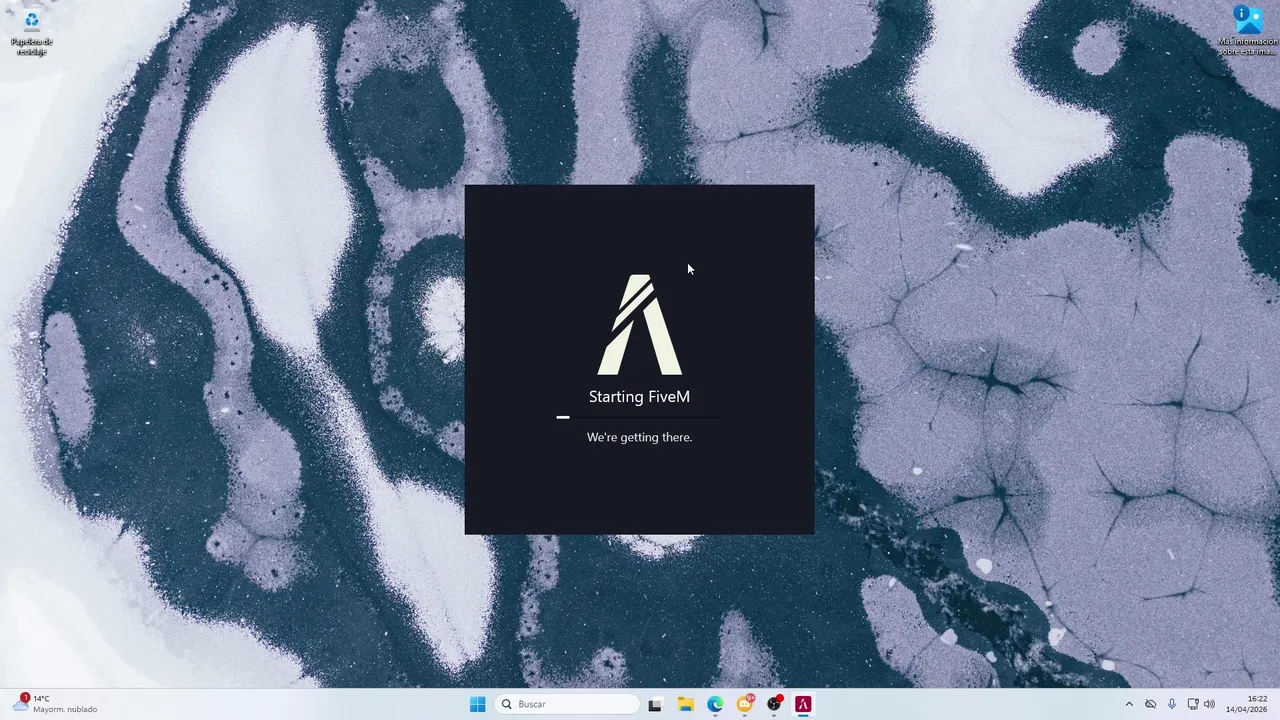Select the FiveM taskbar icon
Viewport: 1280px width, 720px height.
coord(803,704)
